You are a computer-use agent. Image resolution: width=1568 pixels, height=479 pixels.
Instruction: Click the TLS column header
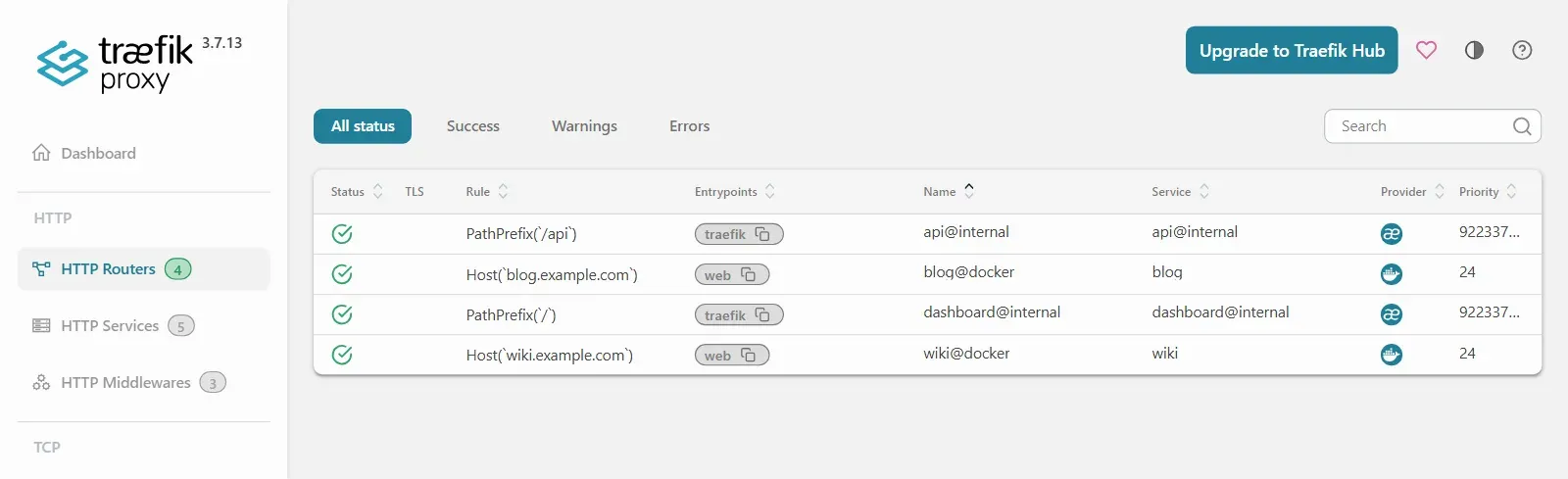point(415,192)
